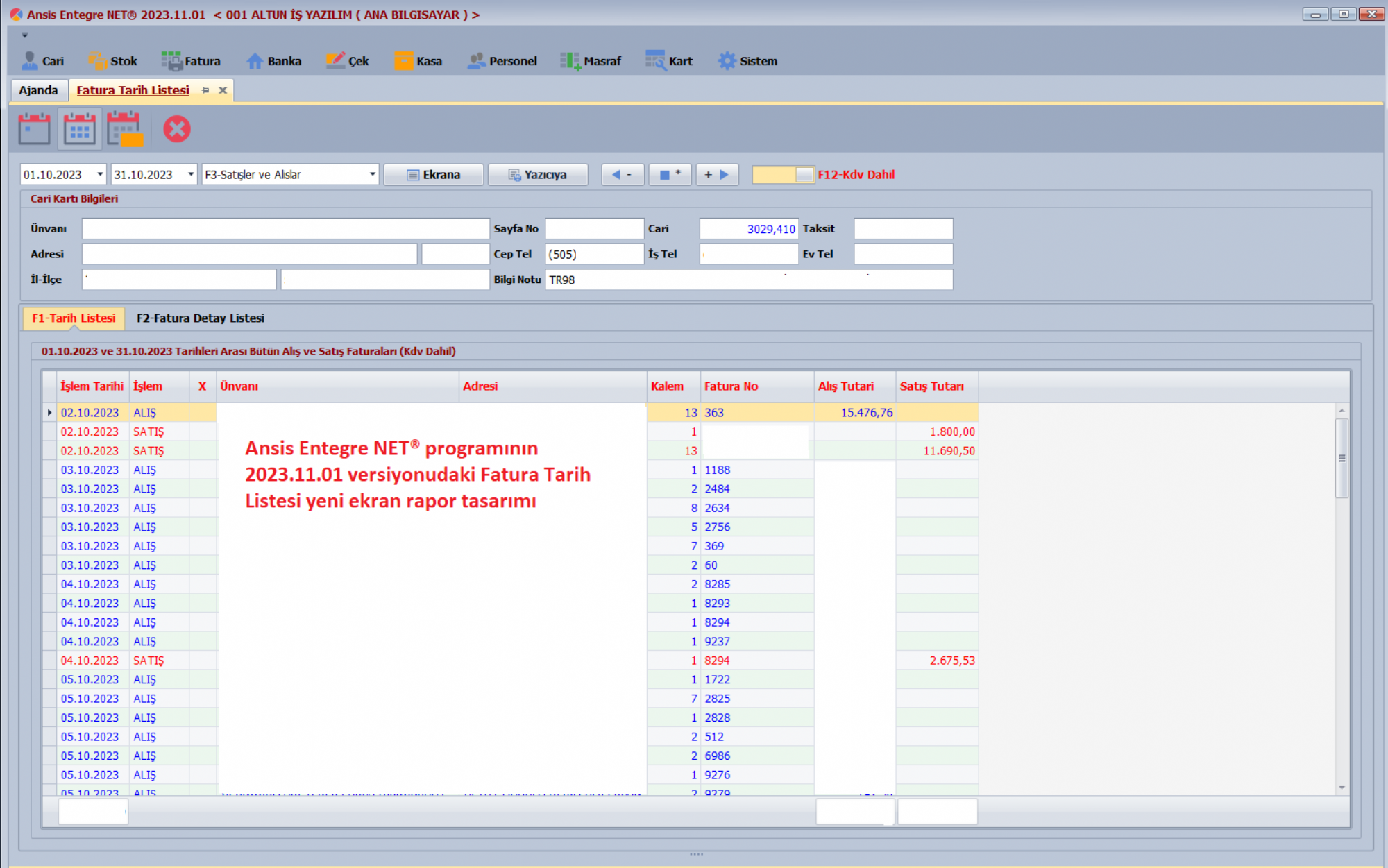Click the red circle X close icon

click(177, 129)
